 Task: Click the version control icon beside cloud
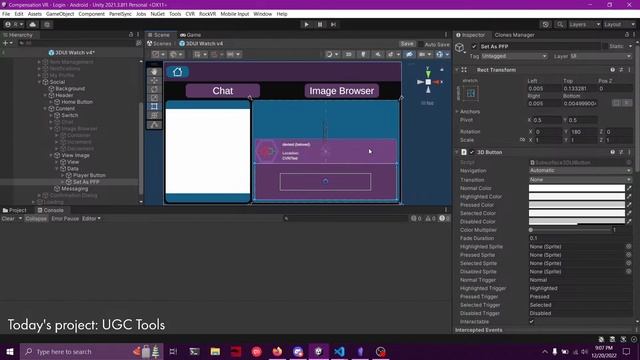(x=47, y=24)
